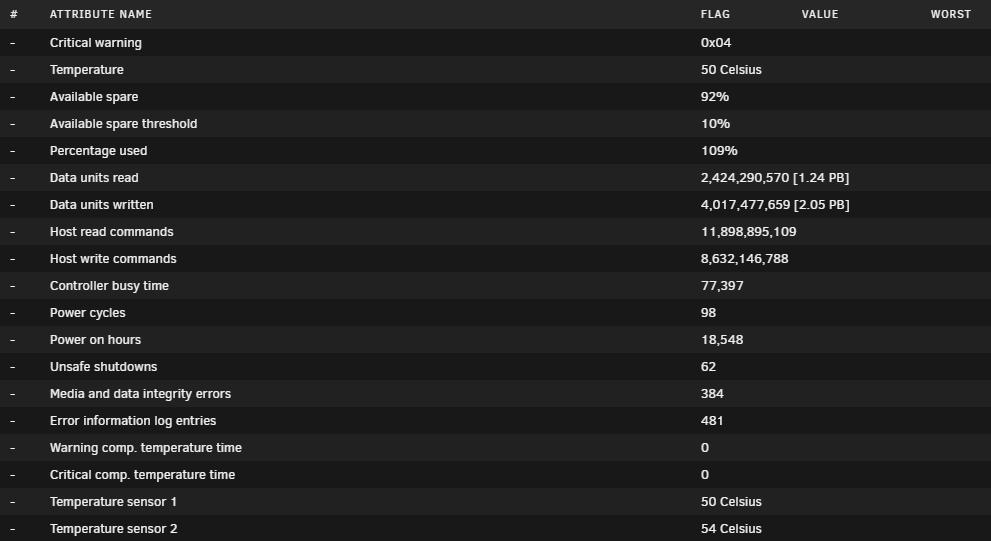Screen dimensions: 991x541
Task: Click the FLAG column header
Action: coord(715,14)
